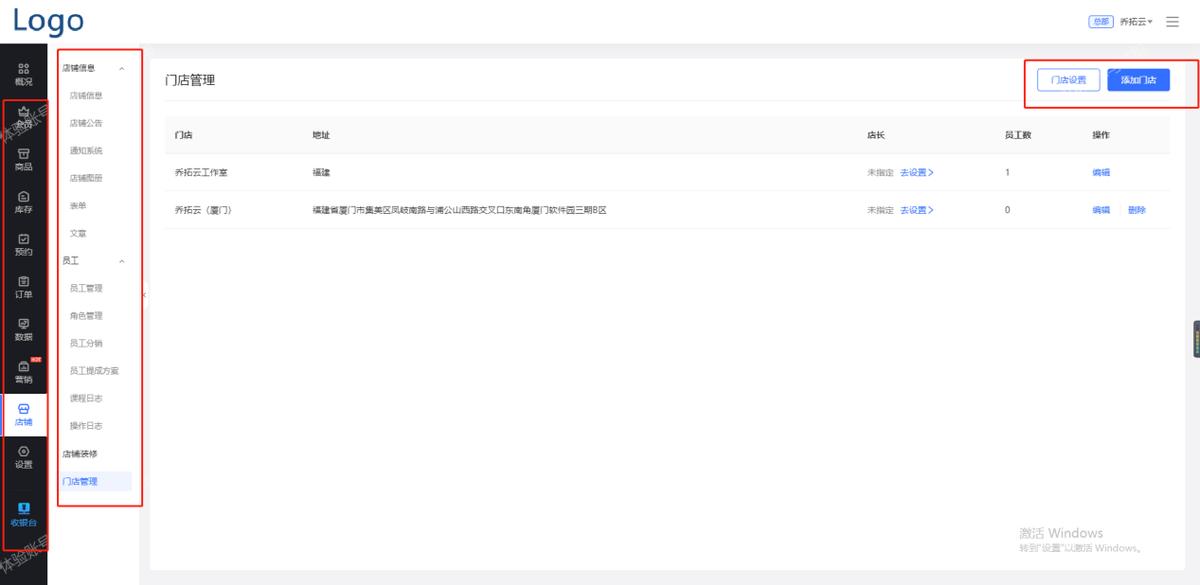Collapse the 员工 section chevron
The width and height of the screenshot is (1200, 585).
coord(124,260)
